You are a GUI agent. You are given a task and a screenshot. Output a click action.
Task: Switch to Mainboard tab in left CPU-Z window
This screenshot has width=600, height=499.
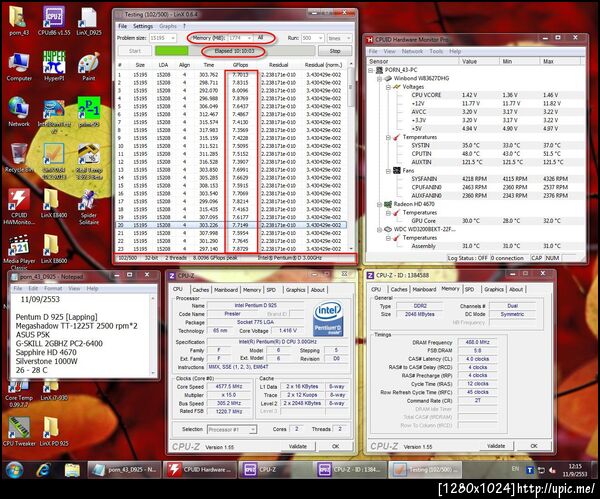pos(226,290)
